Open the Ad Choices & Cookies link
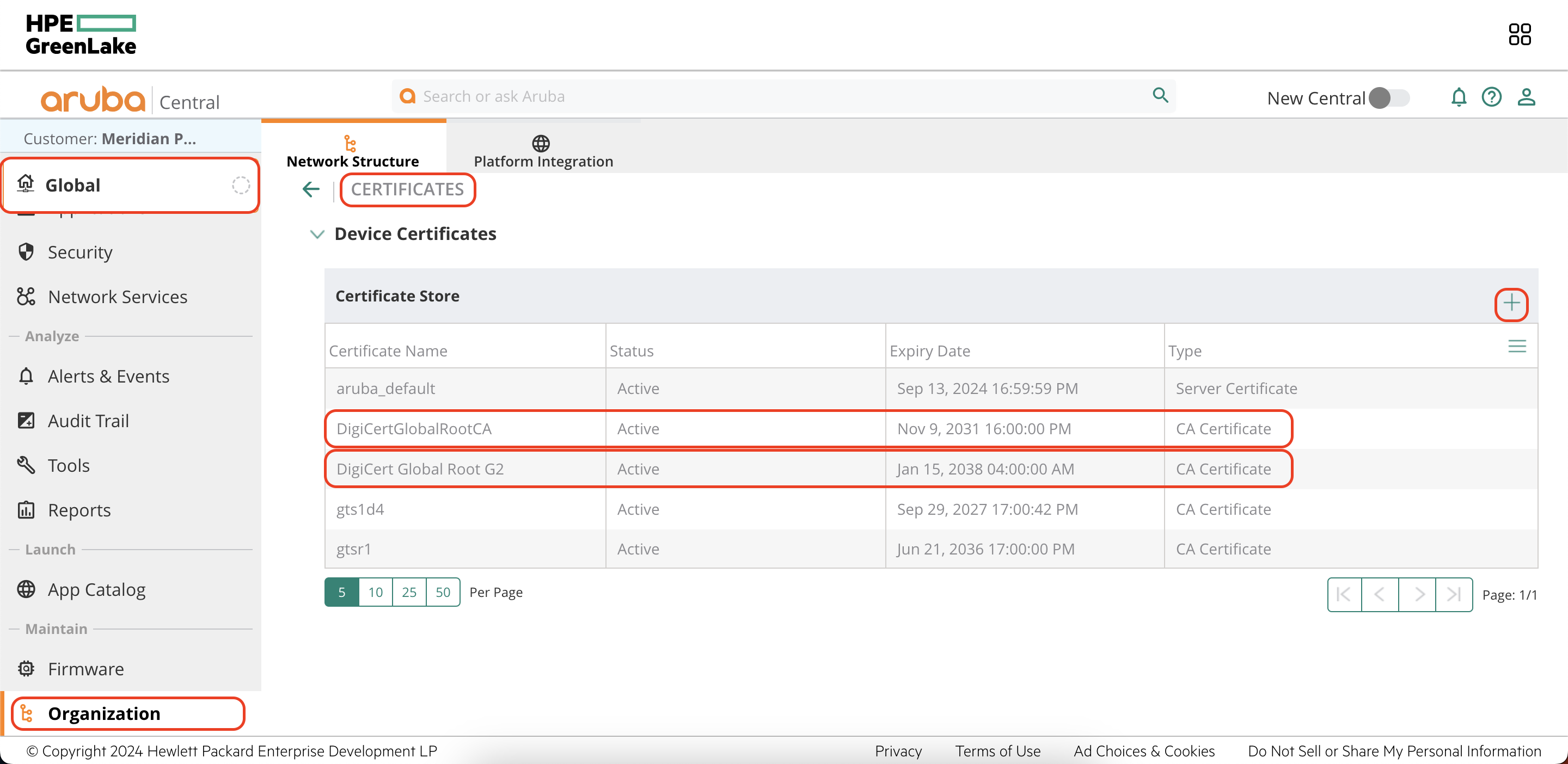This screenshot has width=1568, height=764. [1144, 750]
